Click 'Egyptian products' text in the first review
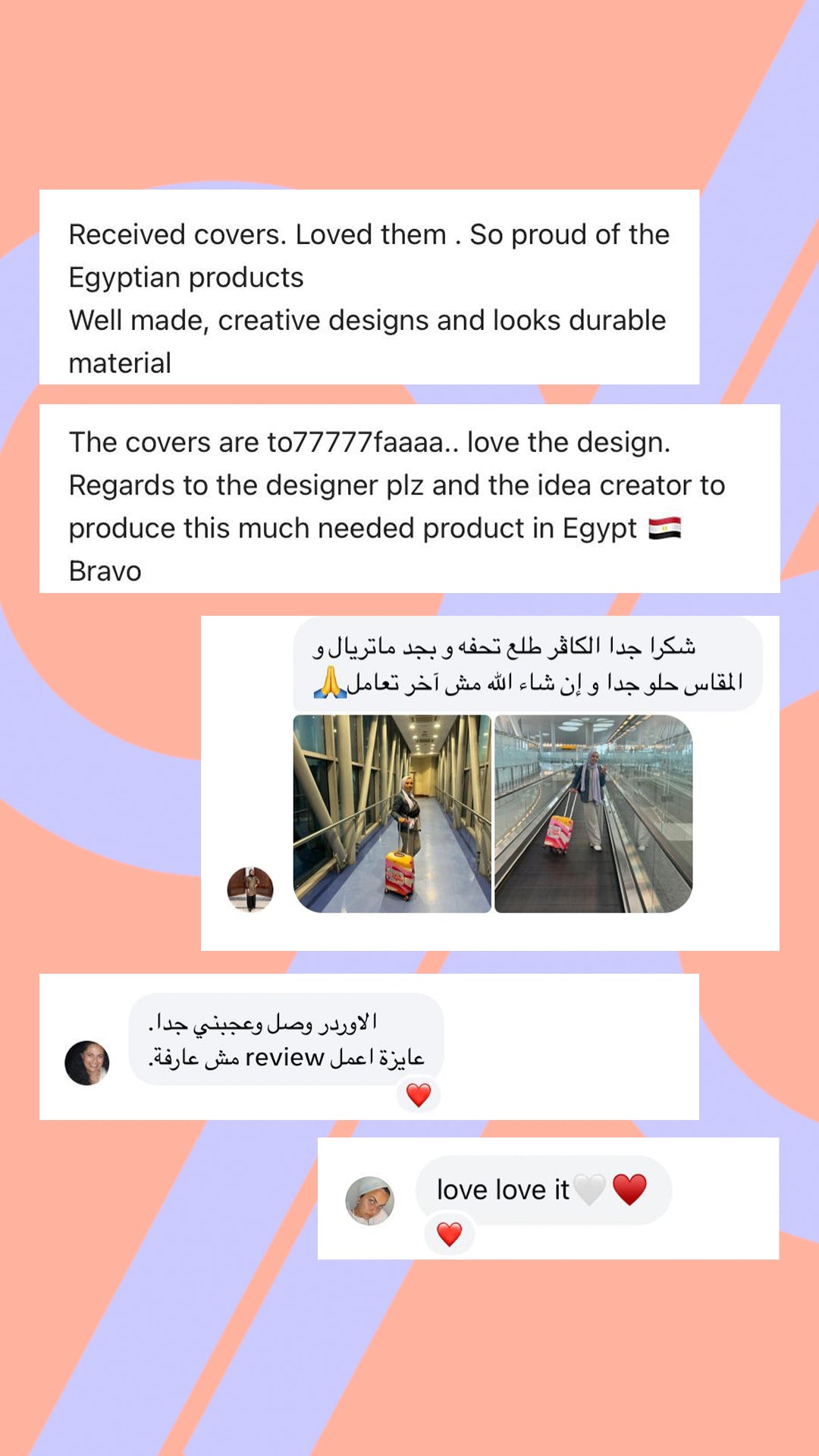The width and height of the screenshot is (819, 1456). (x=186, y=278)
